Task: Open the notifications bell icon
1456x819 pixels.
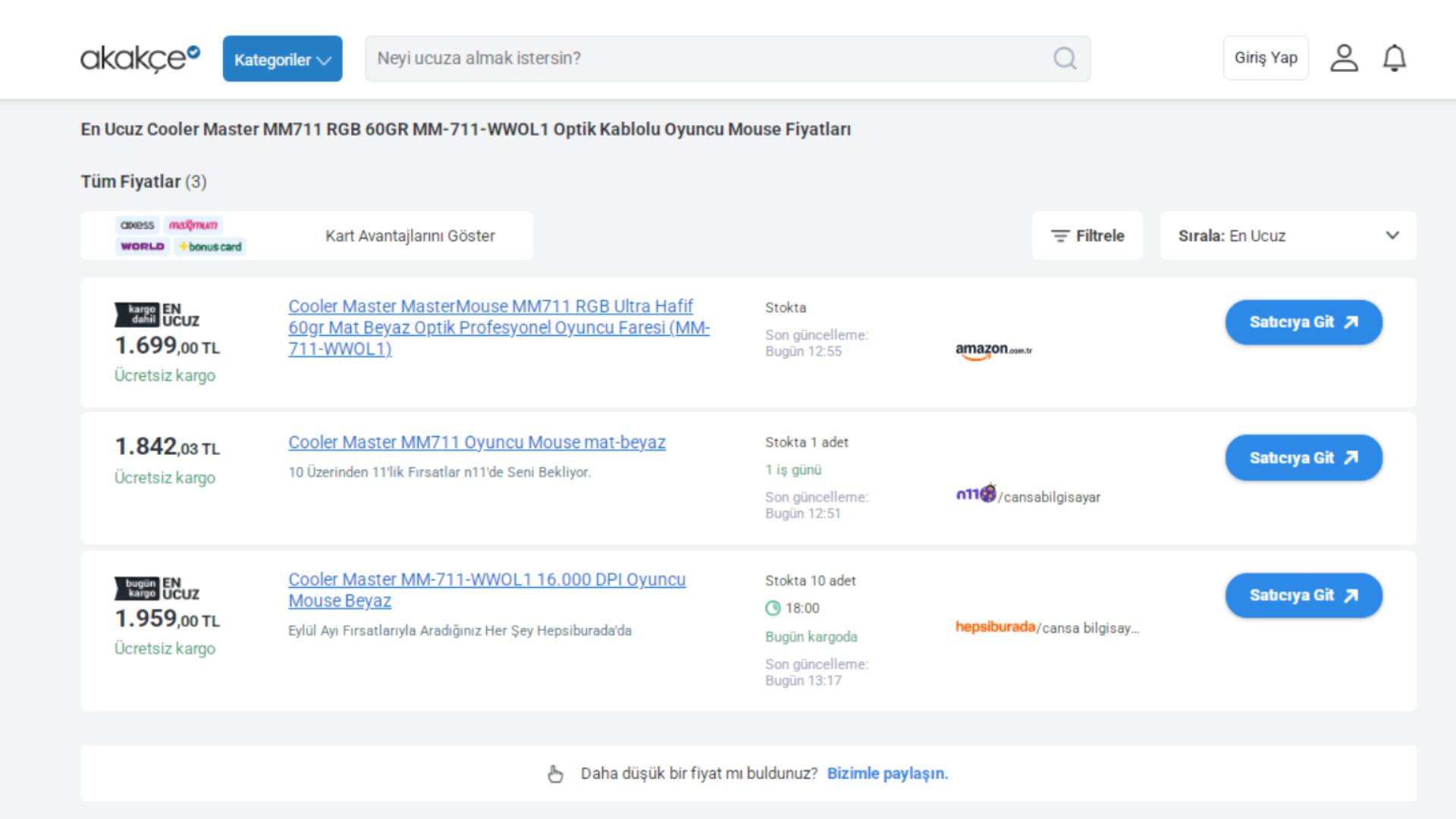Action: [1394, 58]
